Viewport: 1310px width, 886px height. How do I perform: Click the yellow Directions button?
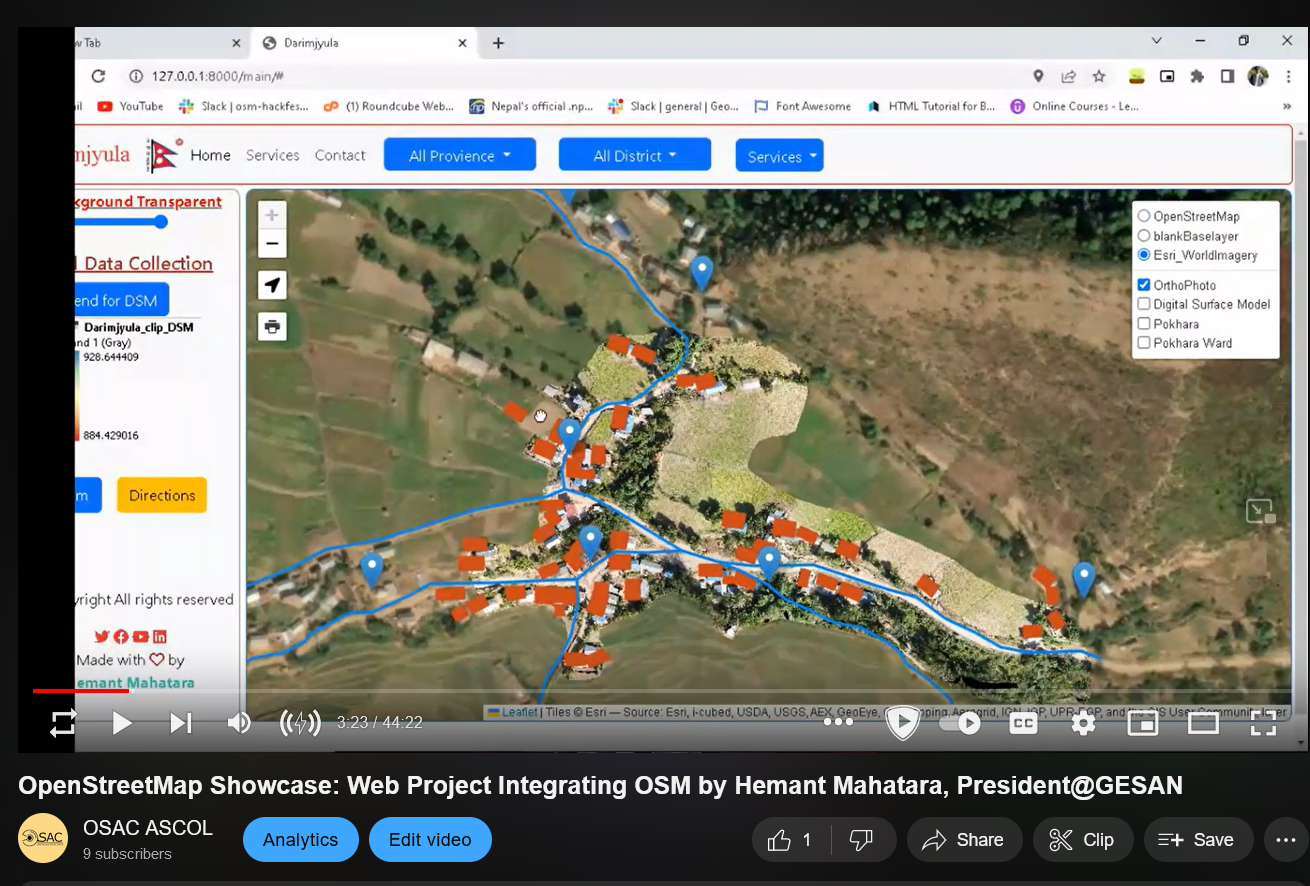pos(162,495)
